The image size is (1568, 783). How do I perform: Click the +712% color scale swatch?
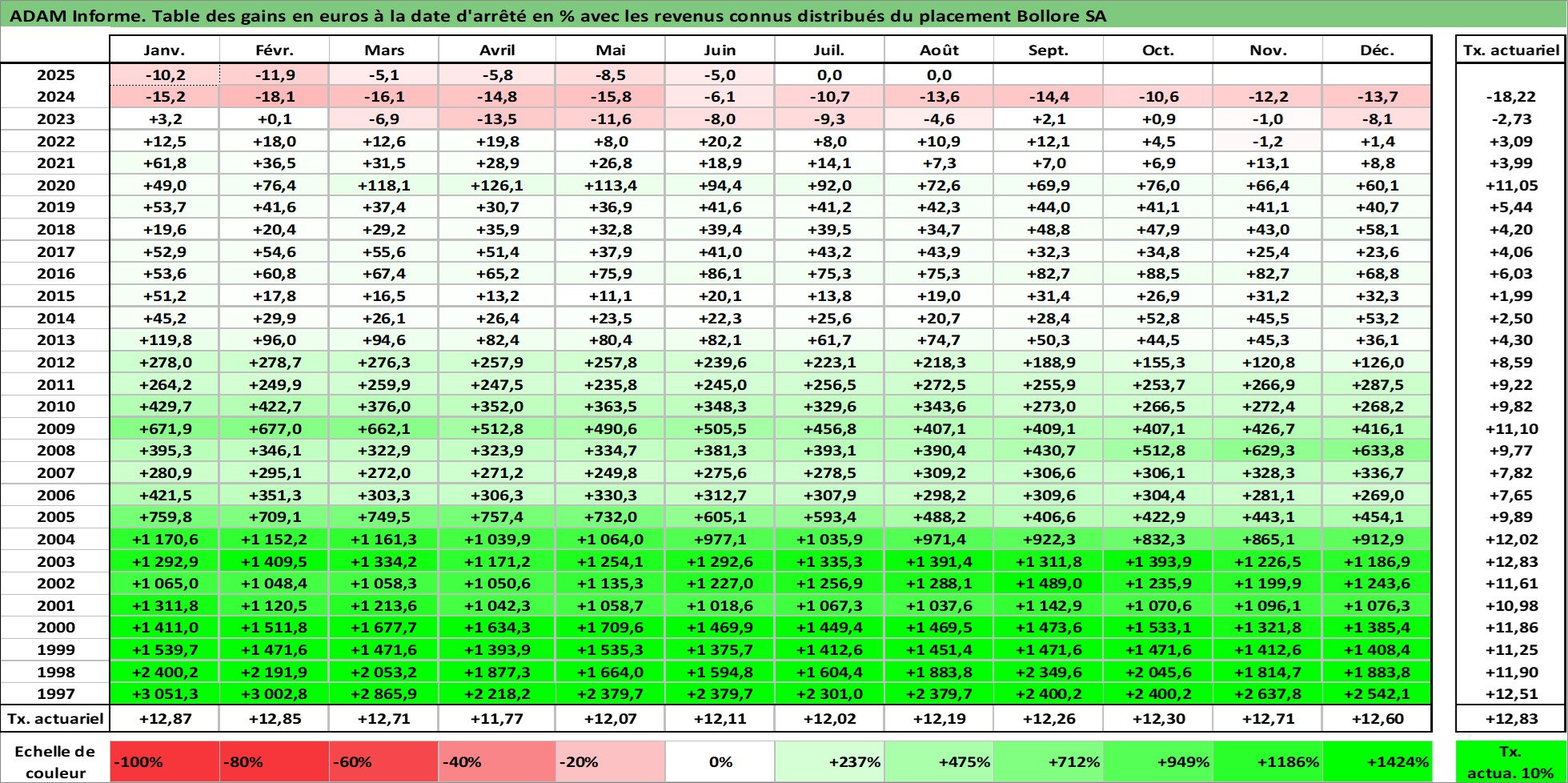[1049, 761]
